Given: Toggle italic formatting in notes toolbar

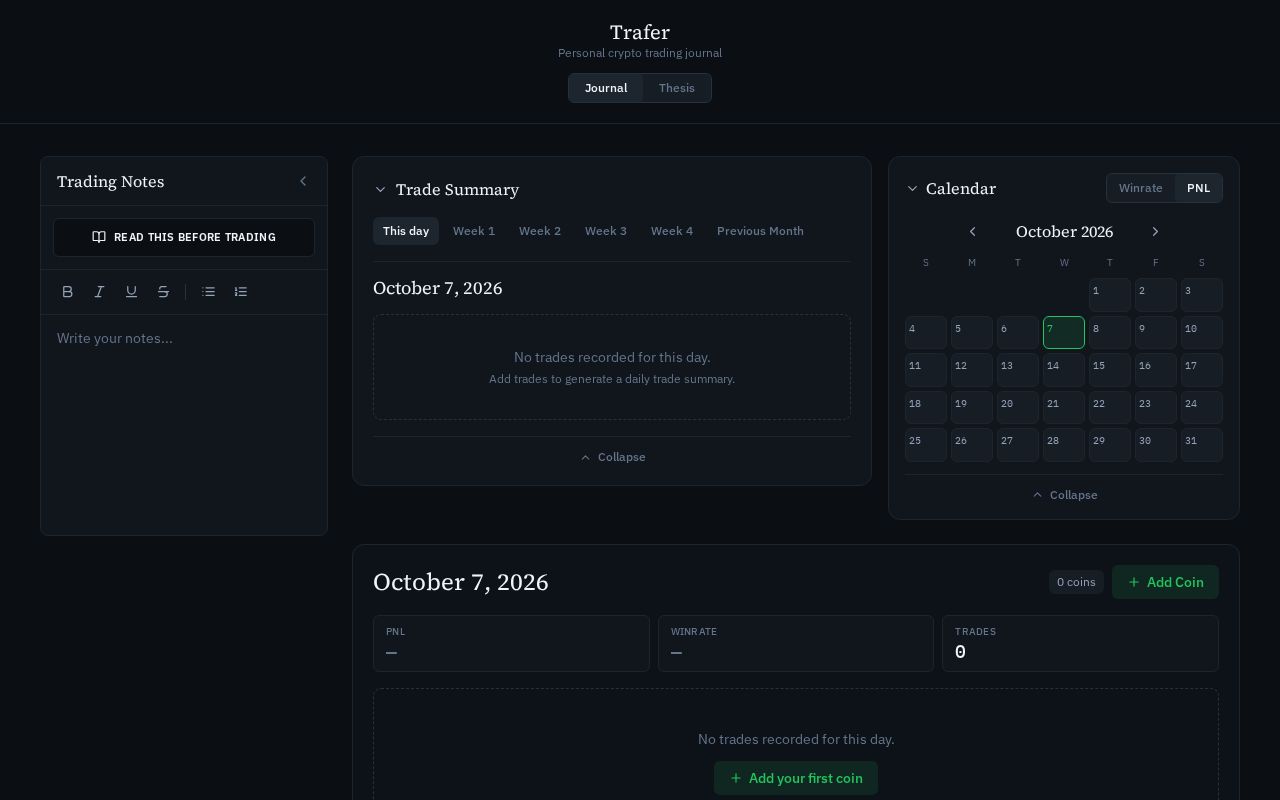Looking at the screenshot, I should [x=100, y=292].
